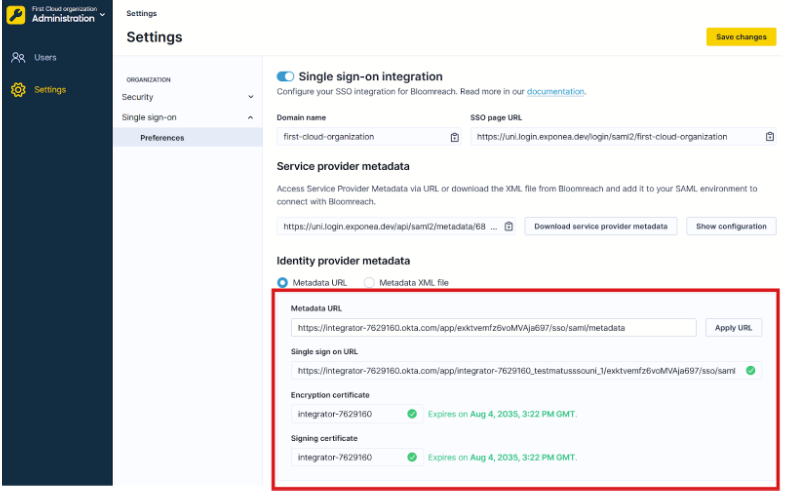Open Users in the sidebar
This screenshot has height=493, width=789.
[45, 58]
